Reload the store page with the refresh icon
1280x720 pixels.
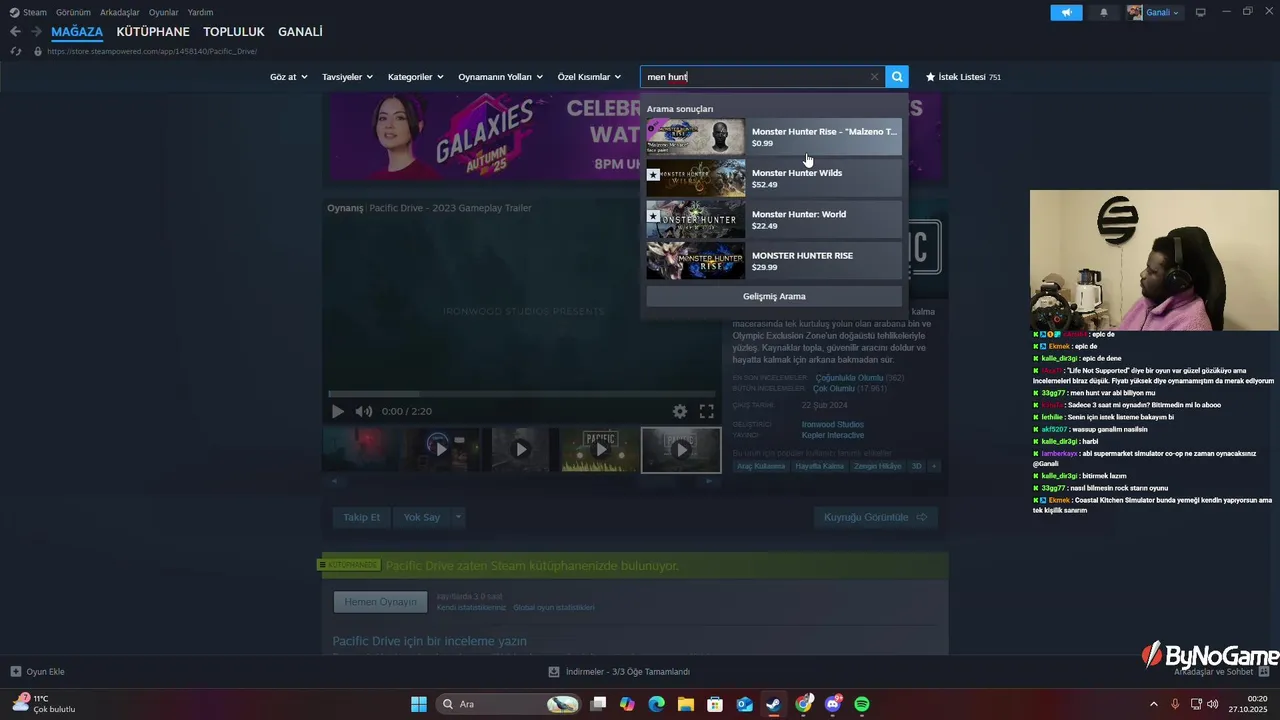[15, 51]
